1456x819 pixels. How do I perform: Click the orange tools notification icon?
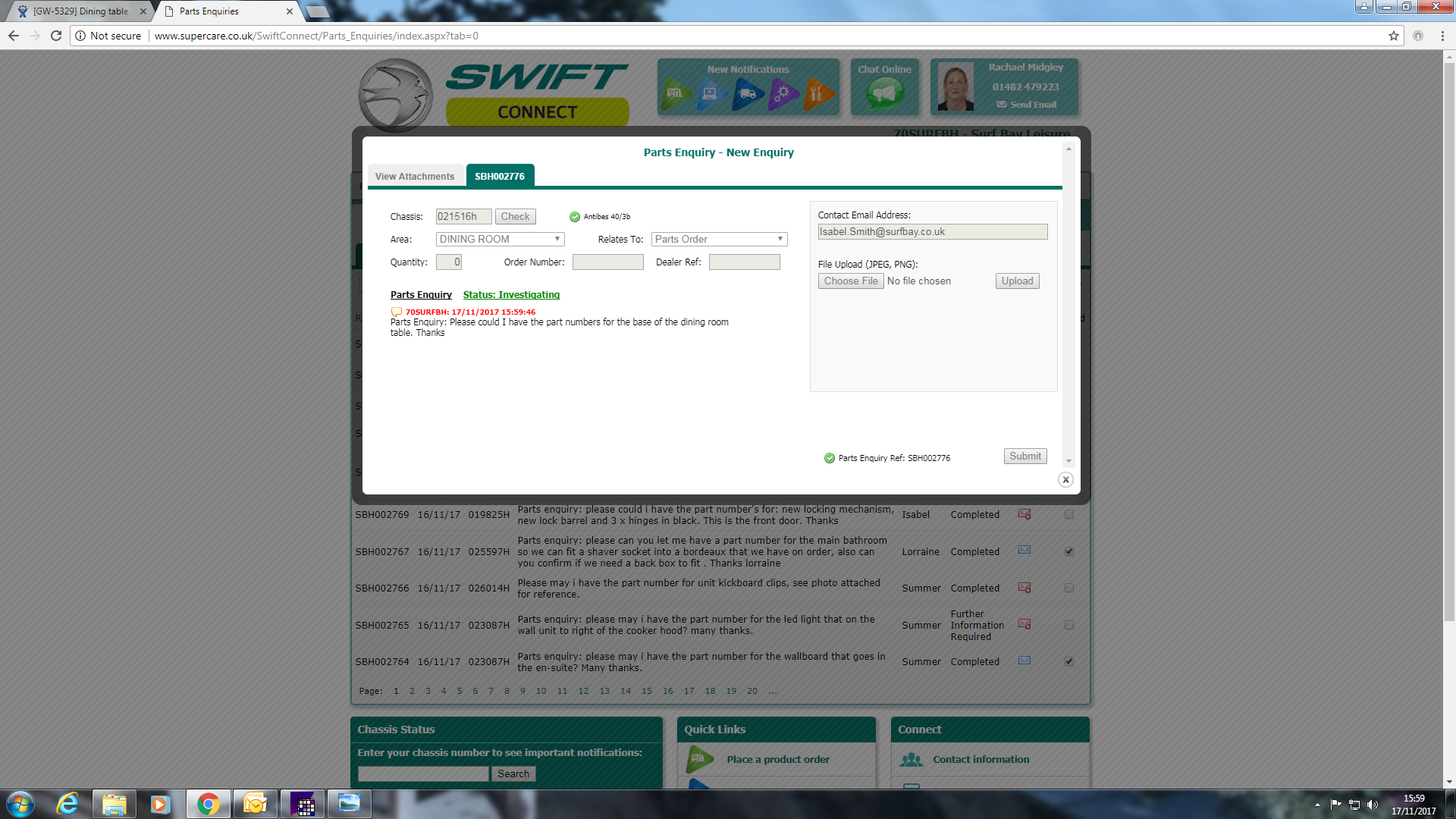click(817, 94)
